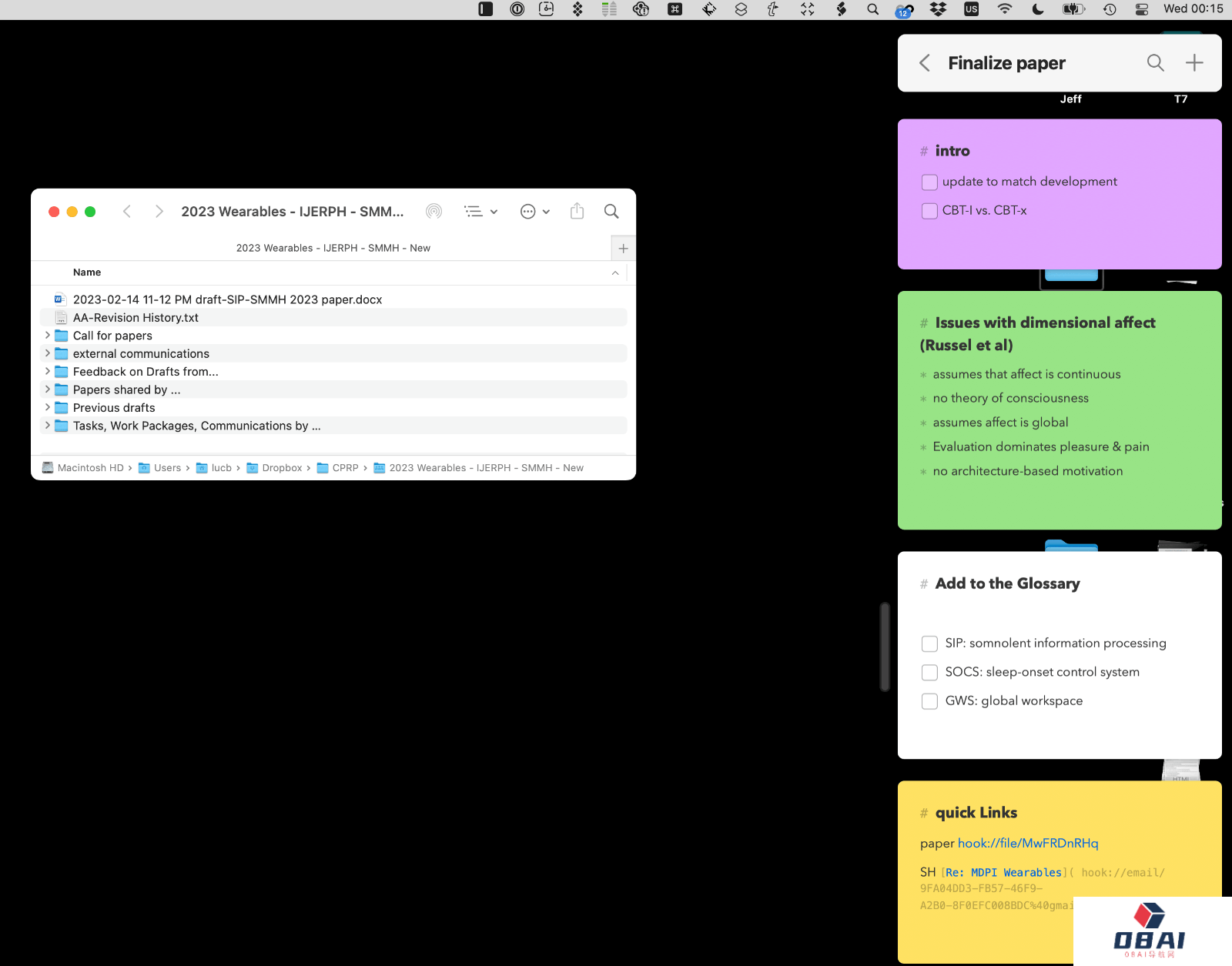Open the paper hook://file link
The height and width of the screenshot is (966, 1232).
click(1027, 844)
